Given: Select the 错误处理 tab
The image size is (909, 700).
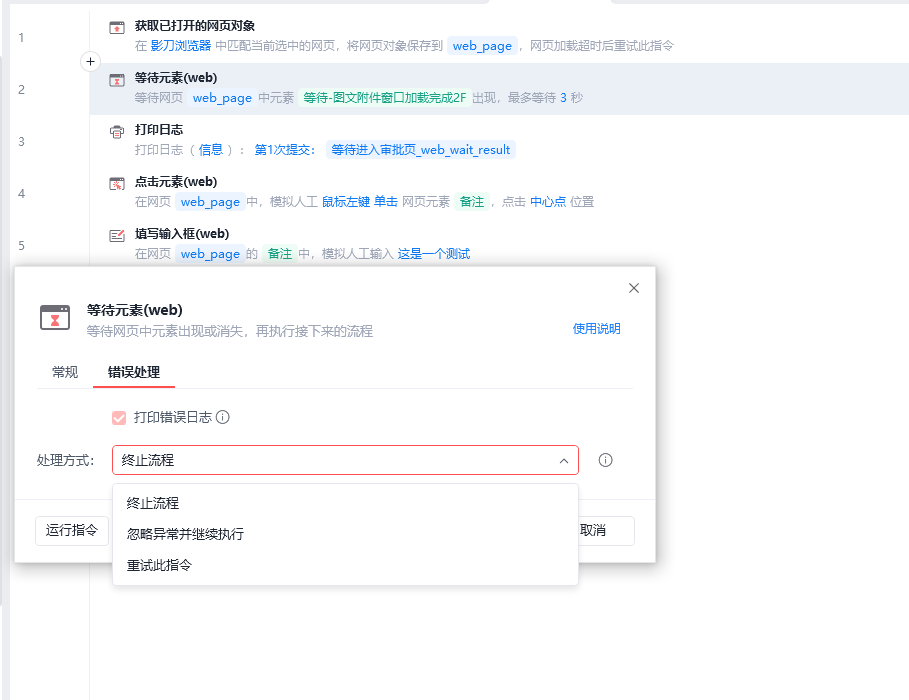Looking at the screenshot, I should (134, 372).
